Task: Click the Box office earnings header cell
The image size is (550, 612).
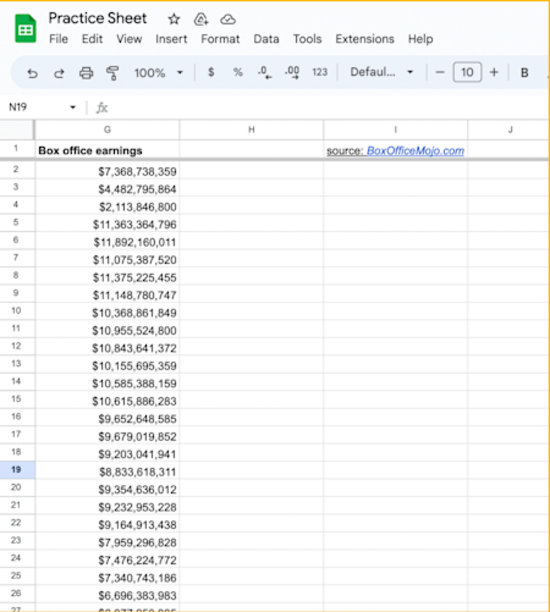Action: pos(107,150)
